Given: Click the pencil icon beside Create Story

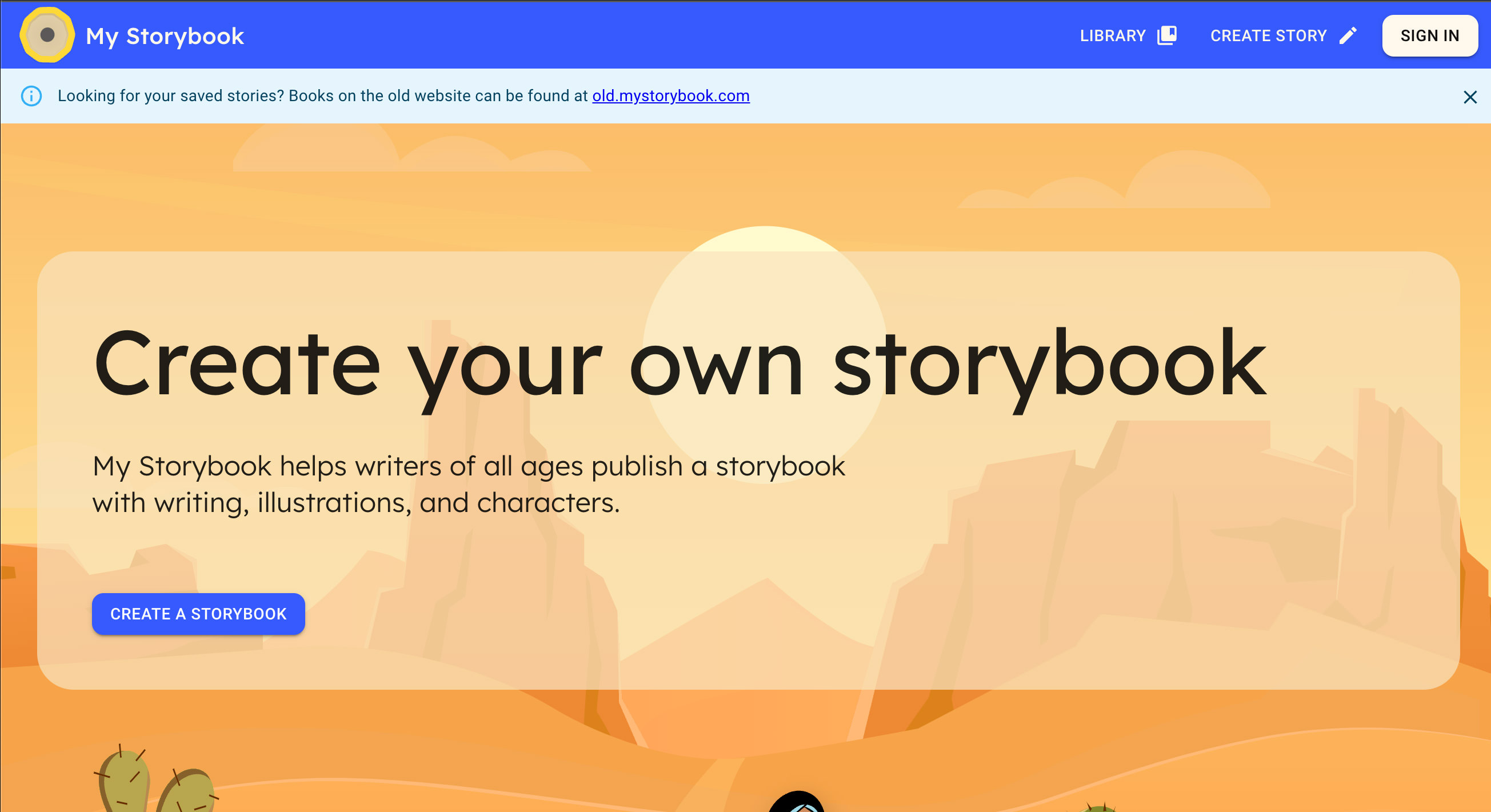Looking at the screenshot, I should (1348, 35).
